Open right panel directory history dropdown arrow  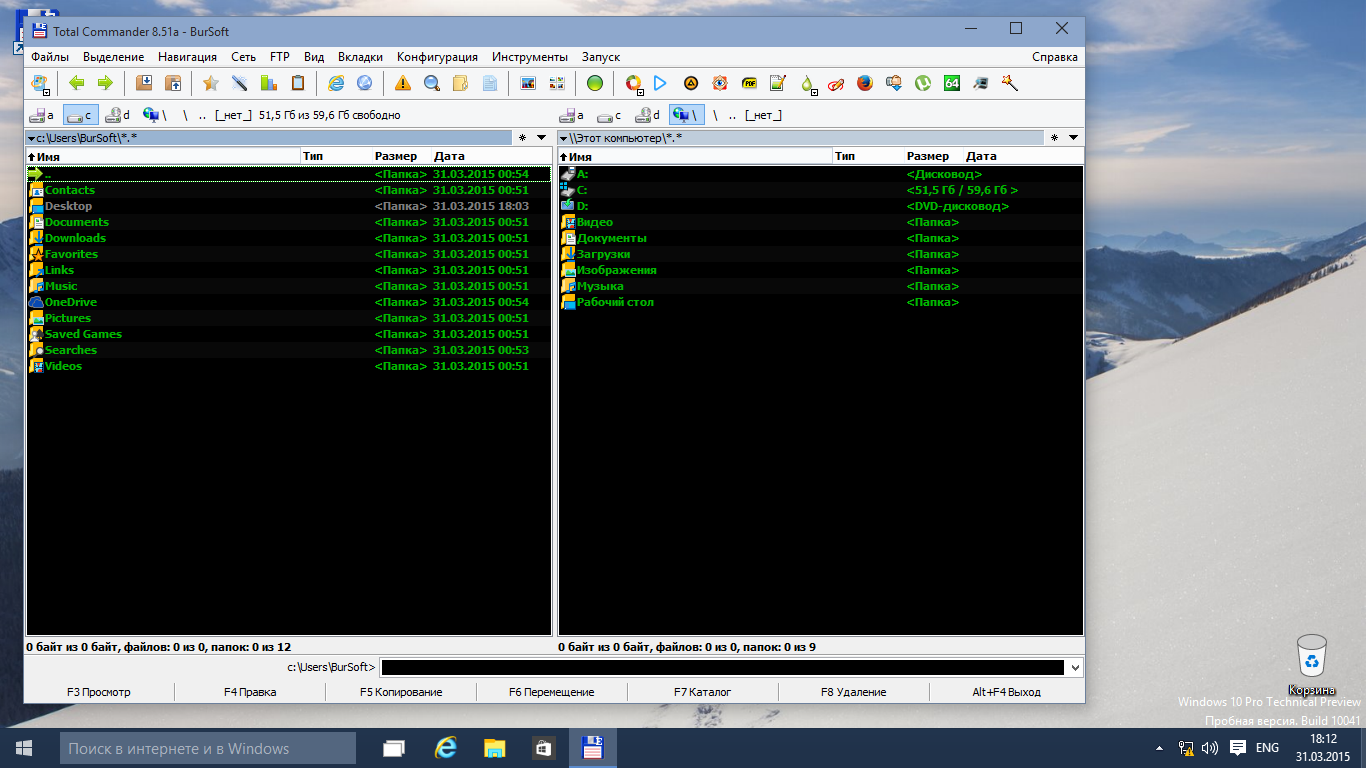pos(1073,137)
